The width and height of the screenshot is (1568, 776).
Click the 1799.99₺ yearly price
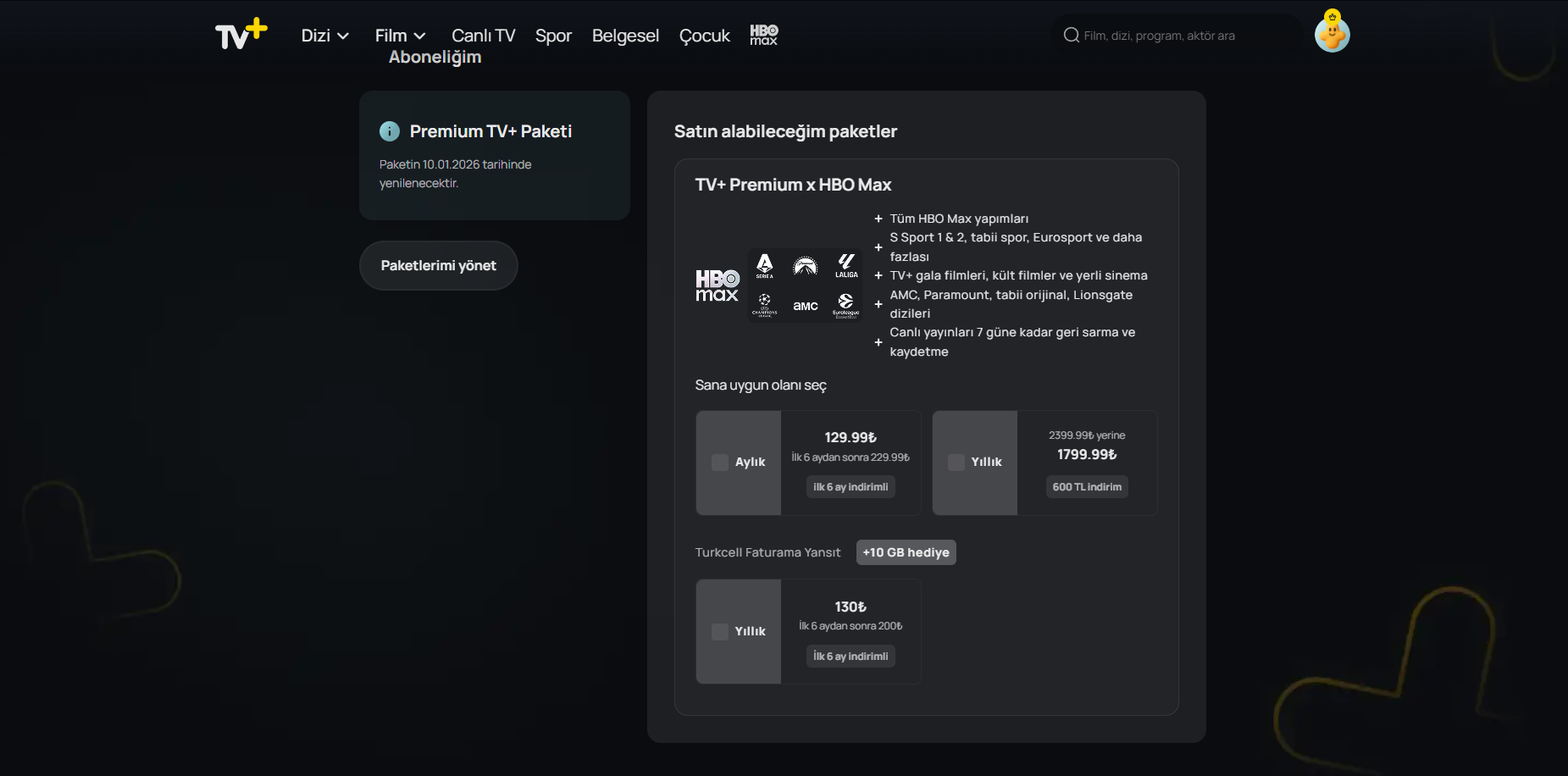pyautogui.click(x=1087, y=455)
